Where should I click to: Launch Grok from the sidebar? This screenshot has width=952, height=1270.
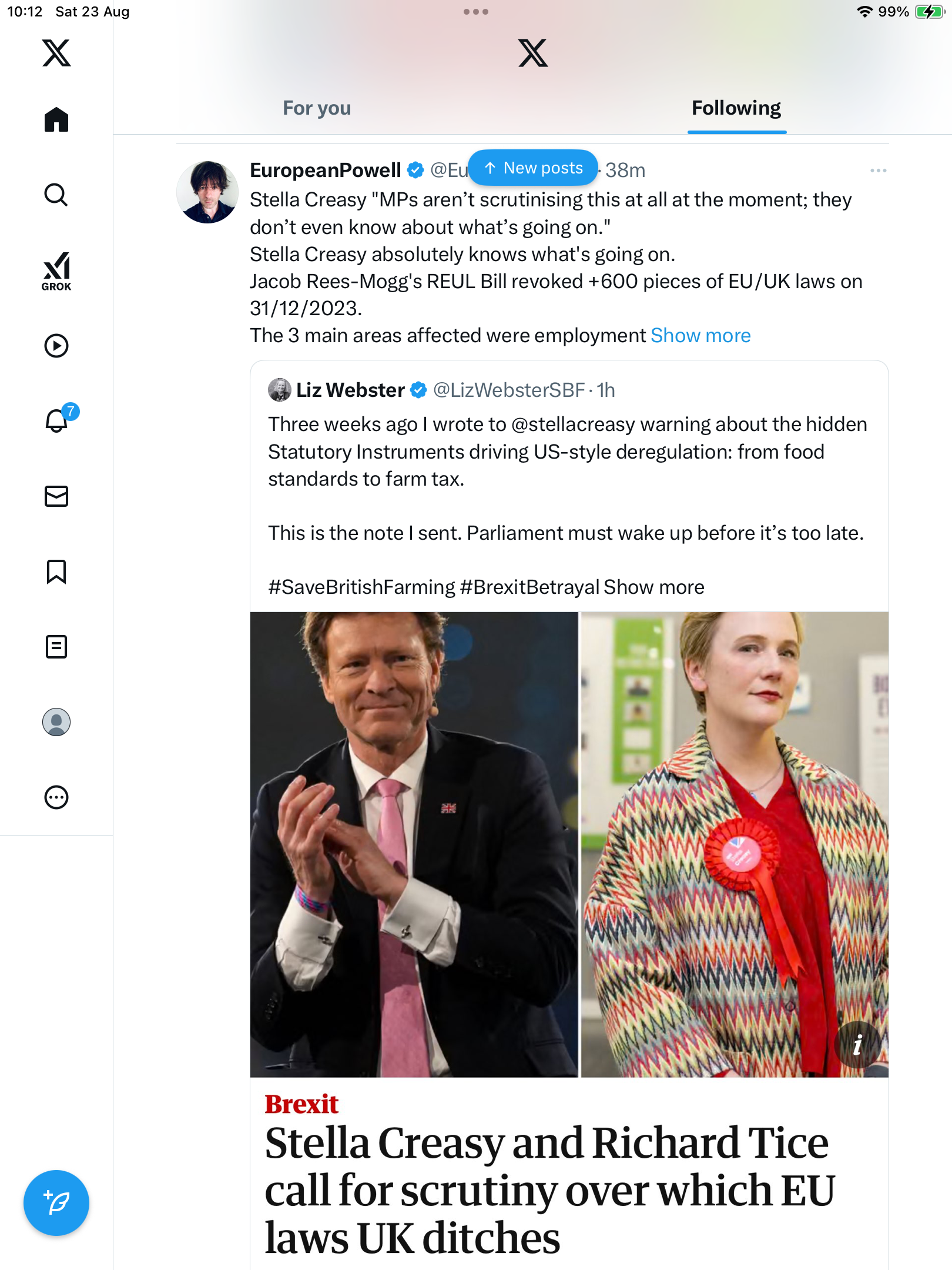(x=56, y=271)
